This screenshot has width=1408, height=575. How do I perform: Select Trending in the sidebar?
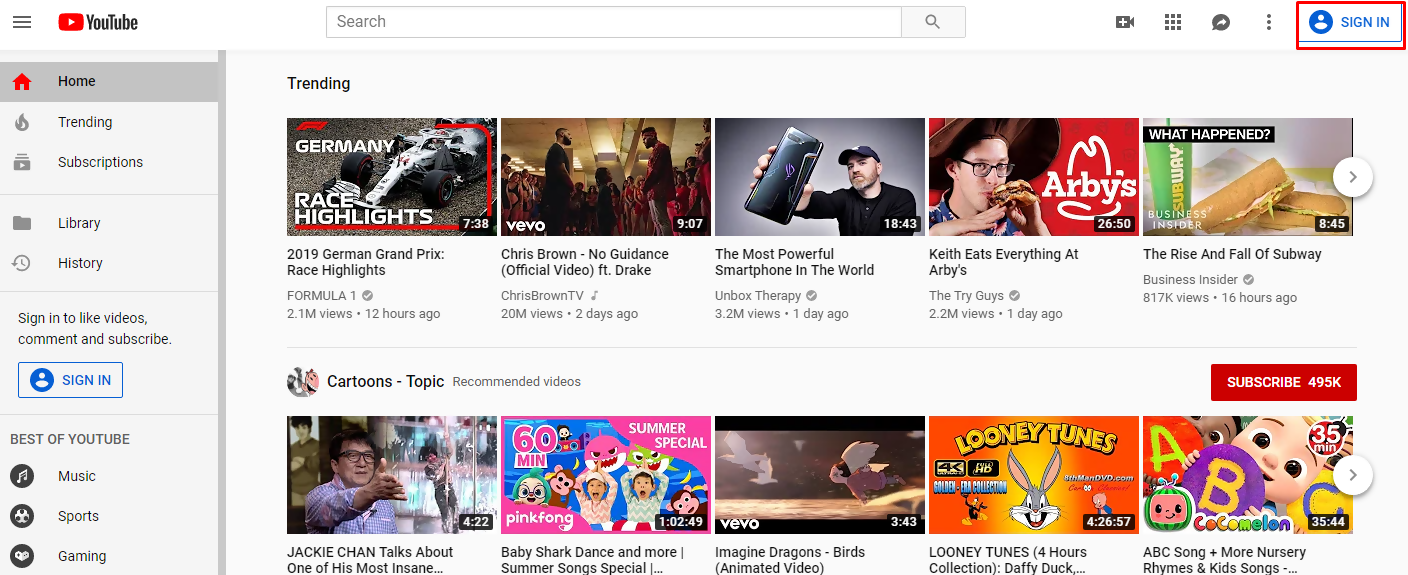pyautogui.click(x=109, y=122)
